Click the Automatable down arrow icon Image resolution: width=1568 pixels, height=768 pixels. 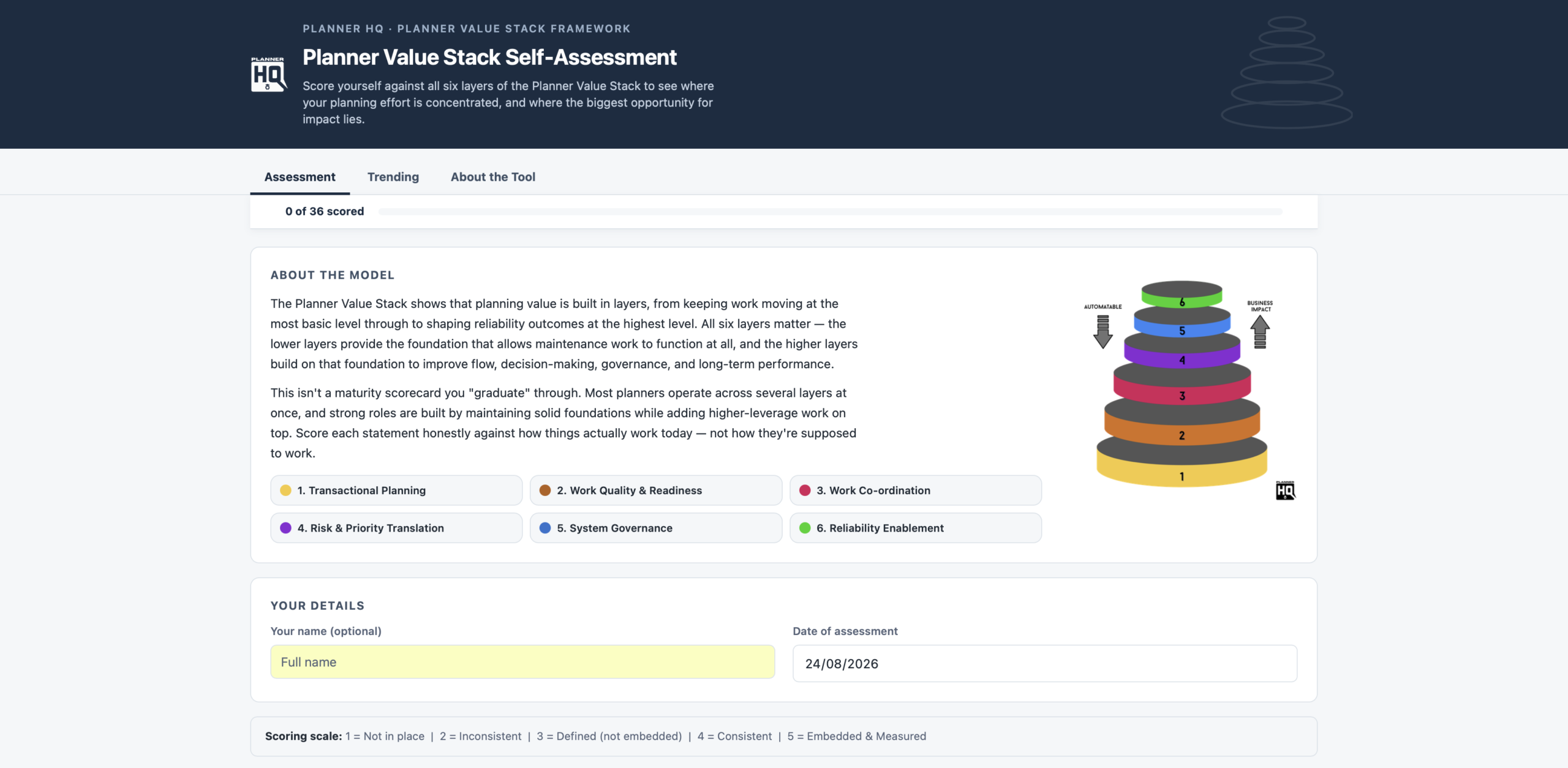[1103, 331]
